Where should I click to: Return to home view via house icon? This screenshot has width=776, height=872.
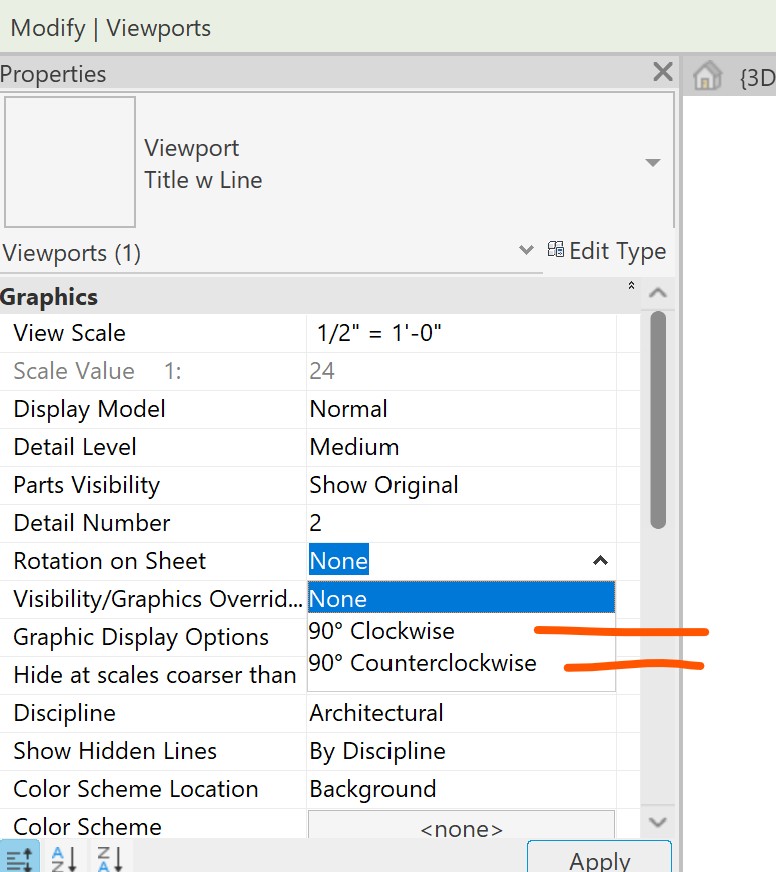pos(707,75)
